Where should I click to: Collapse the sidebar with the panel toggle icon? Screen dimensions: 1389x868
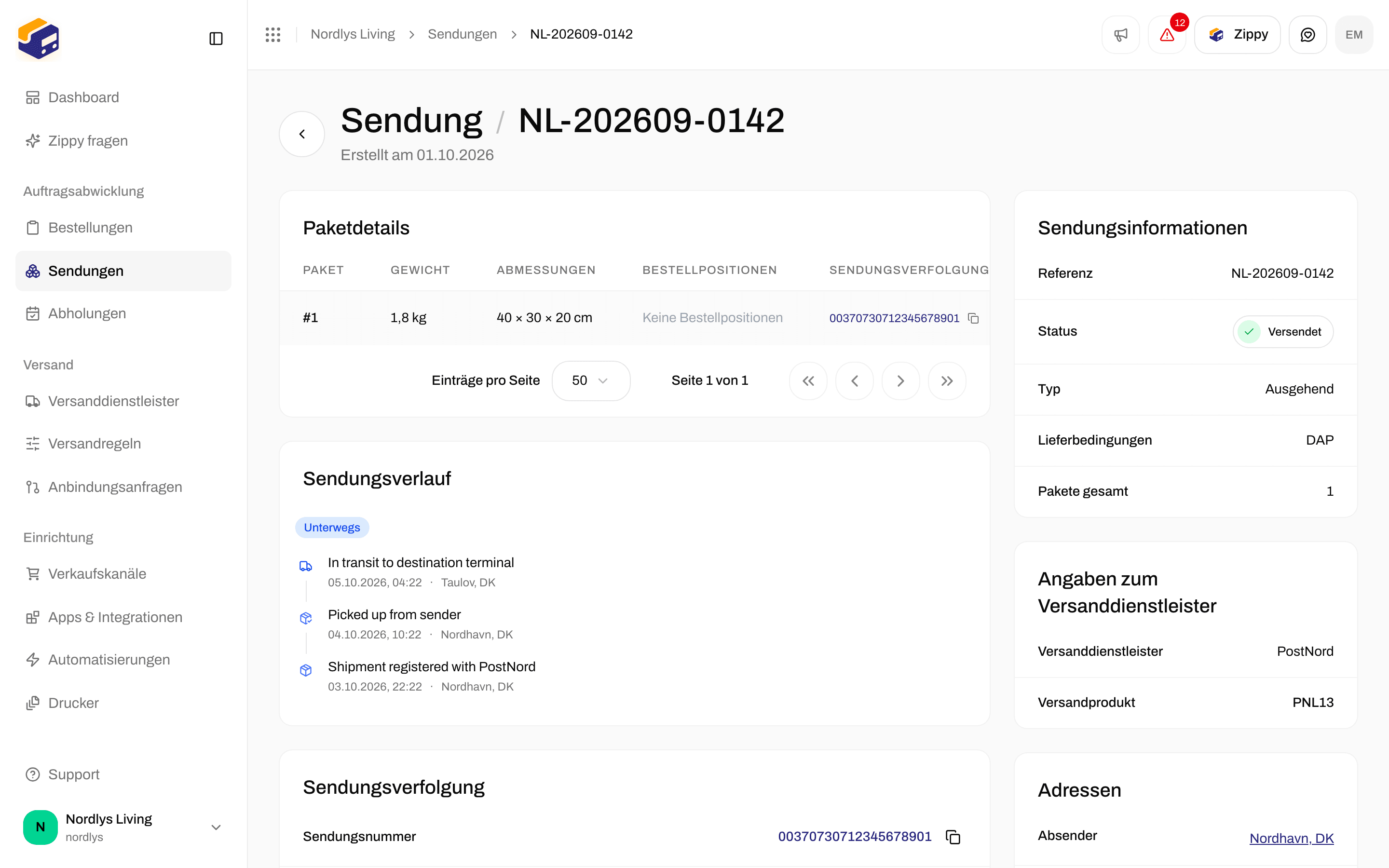tap(216, 39)
